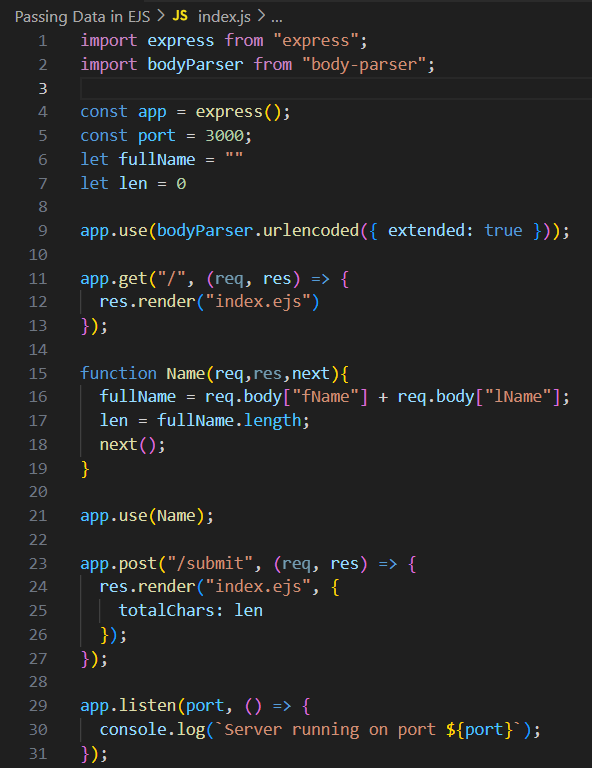Viewport: 592px width, 768px height.
Task: Click bodyParser identifier in the line 2 import
Action: point(195,64)
